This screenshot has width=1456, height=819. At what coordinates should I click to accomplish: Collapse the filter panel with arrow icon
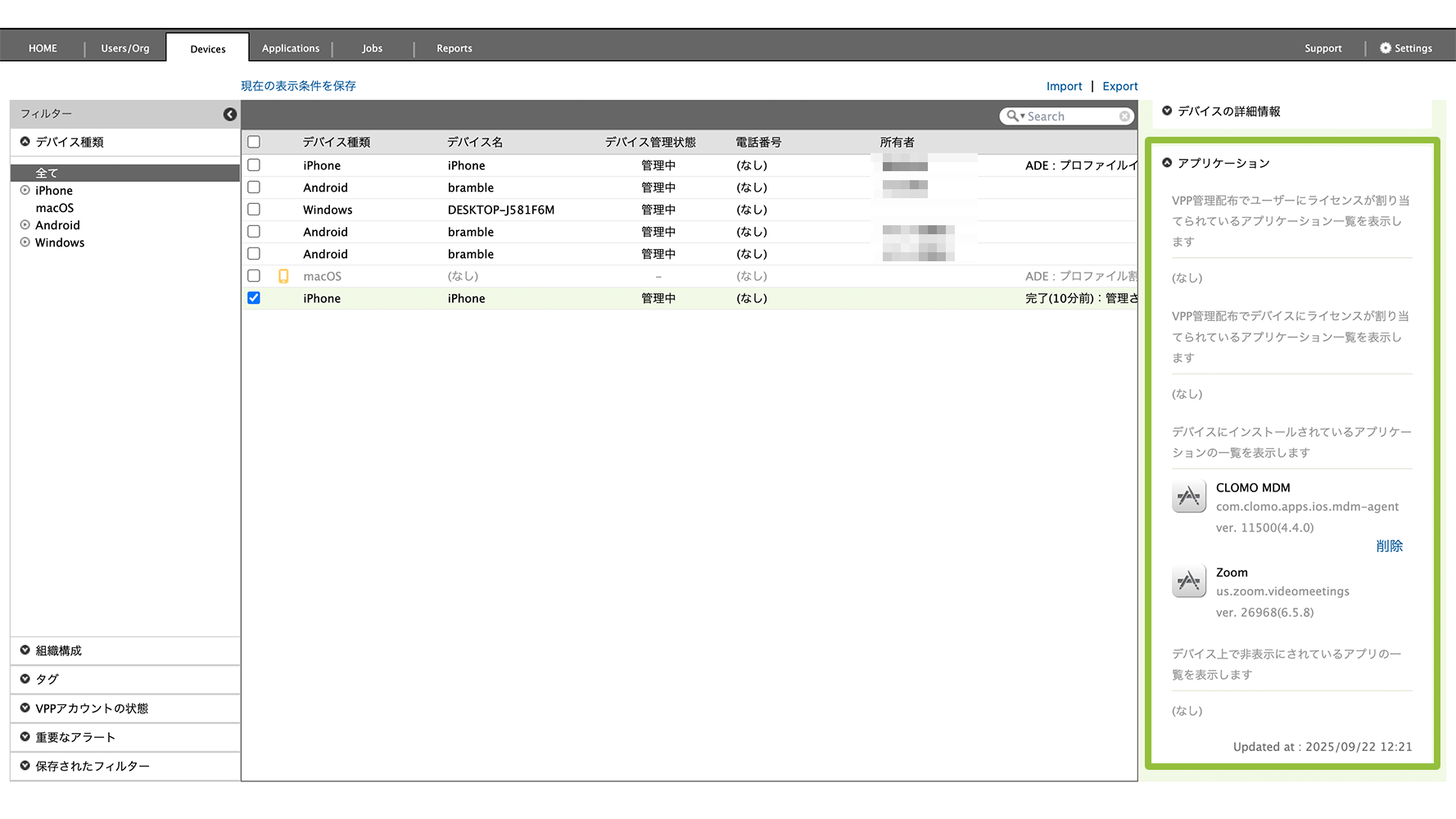(x=230, y=115)
